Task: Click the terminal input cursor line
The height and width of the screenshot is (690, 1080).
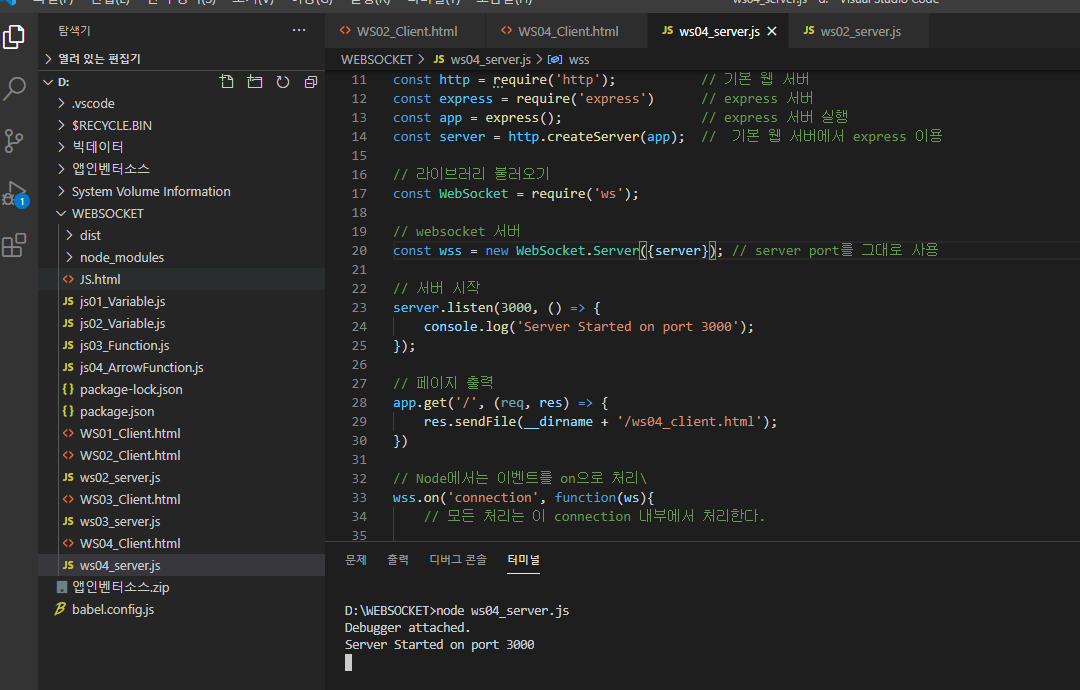Action: (x=349, y=662)
